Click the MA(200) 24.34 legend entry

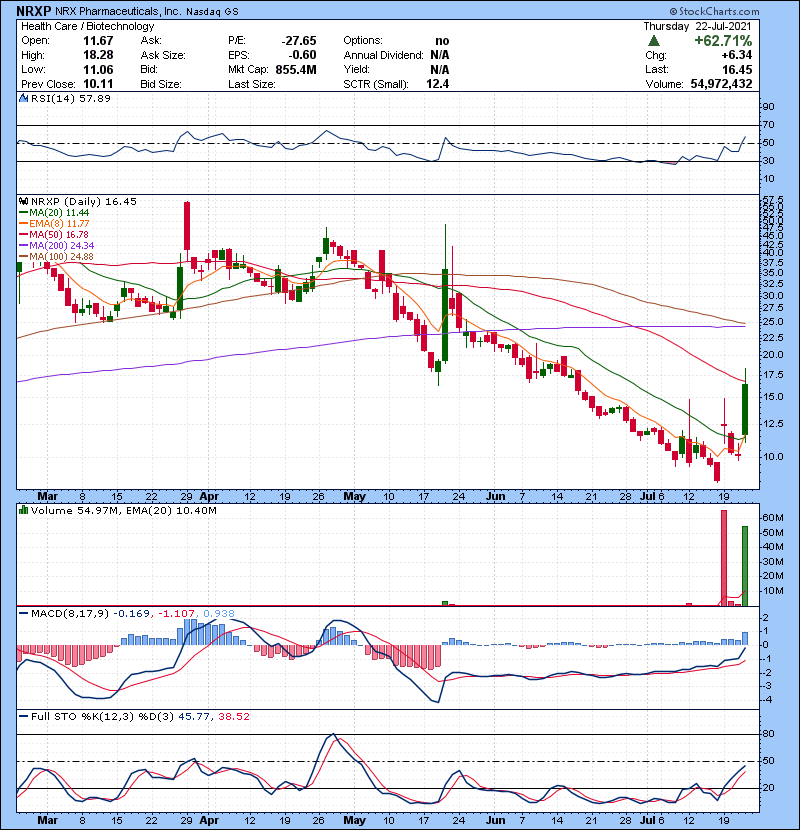[x=57, y=246]
